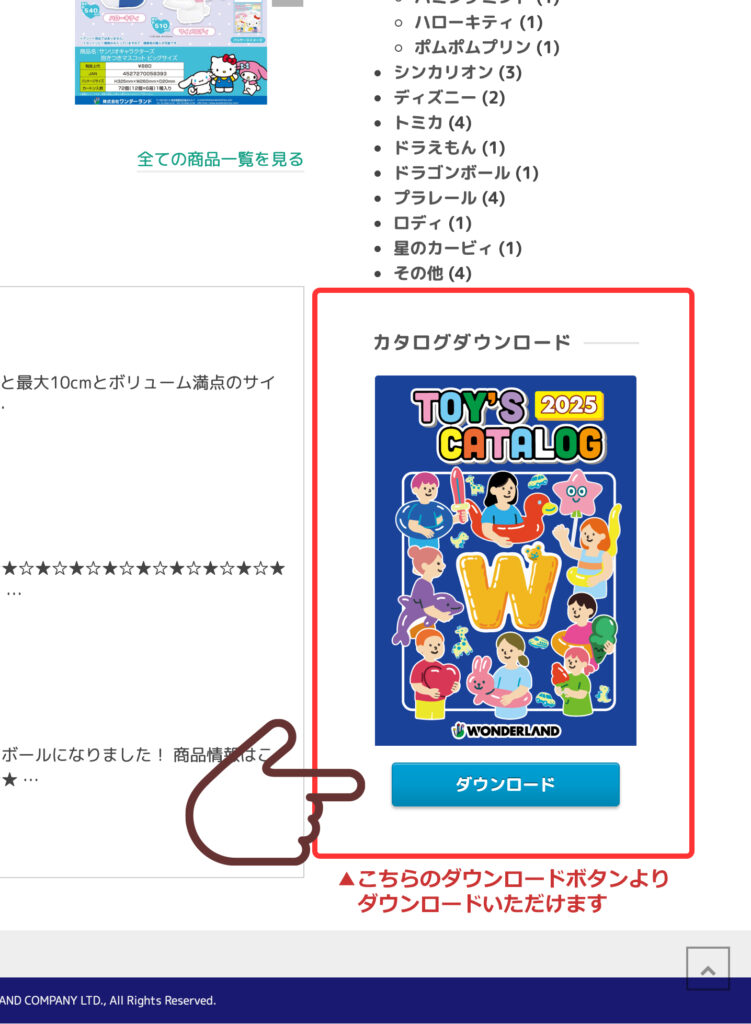Open the シンカリオン (3) category

click(457, 72)
